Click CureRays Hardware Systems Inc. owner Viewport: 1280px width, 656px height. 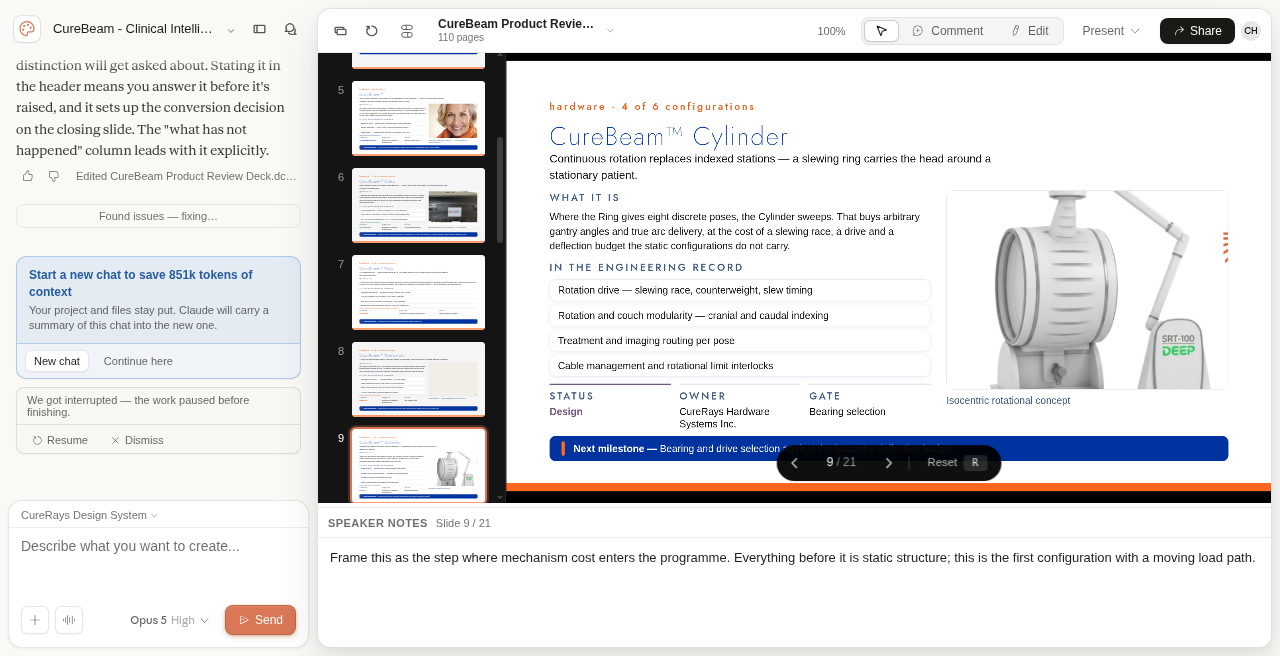724,418
